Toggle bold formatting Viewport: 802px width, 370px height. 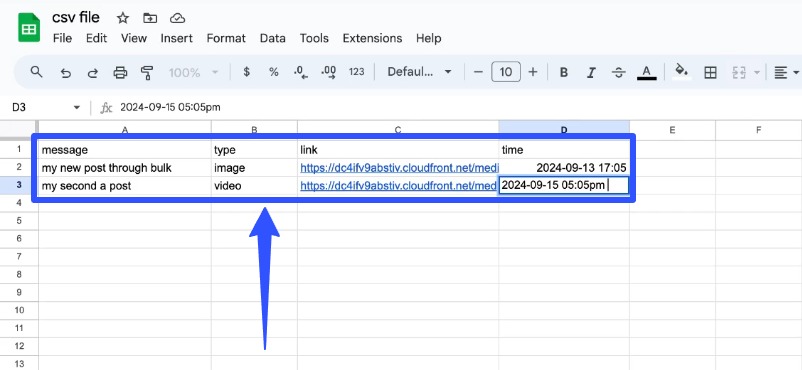pyautogui.click(x=564, y=72)
